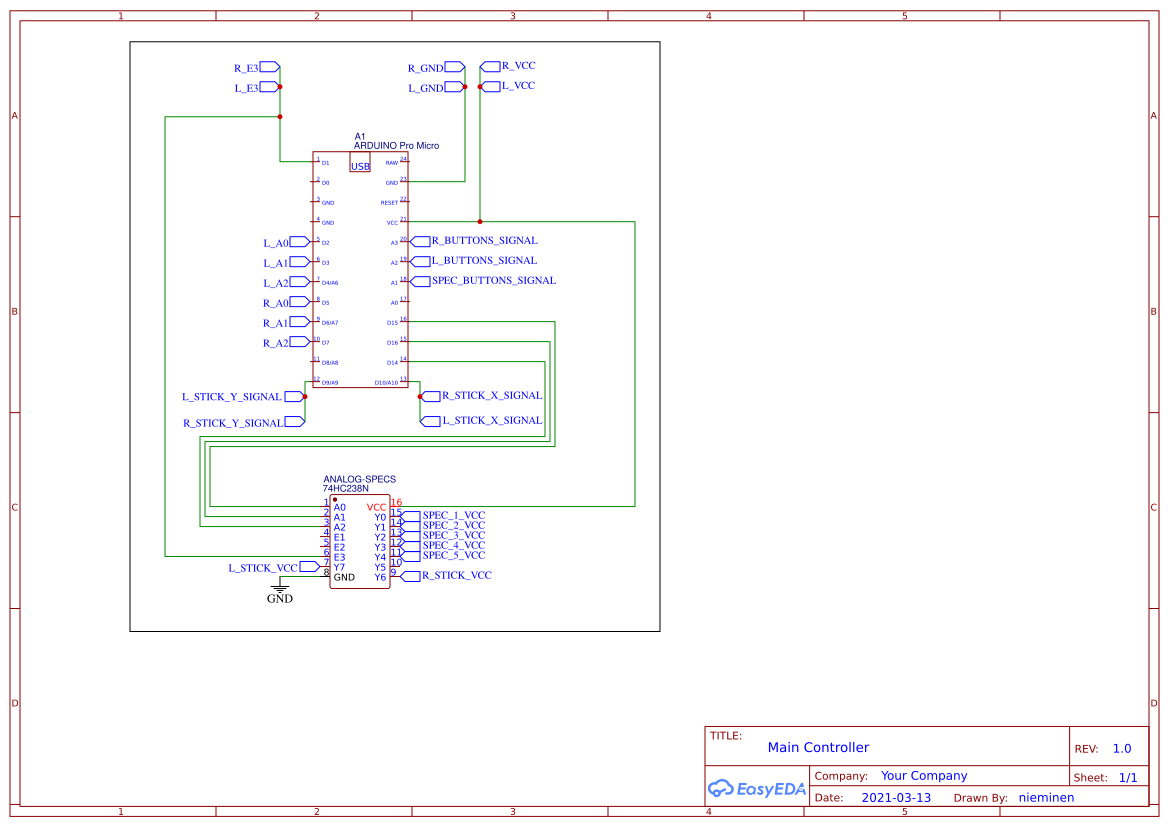Select the ARDUINO Pro Micro component symbol
The image size is (1169, 827).
pos(358,270)
